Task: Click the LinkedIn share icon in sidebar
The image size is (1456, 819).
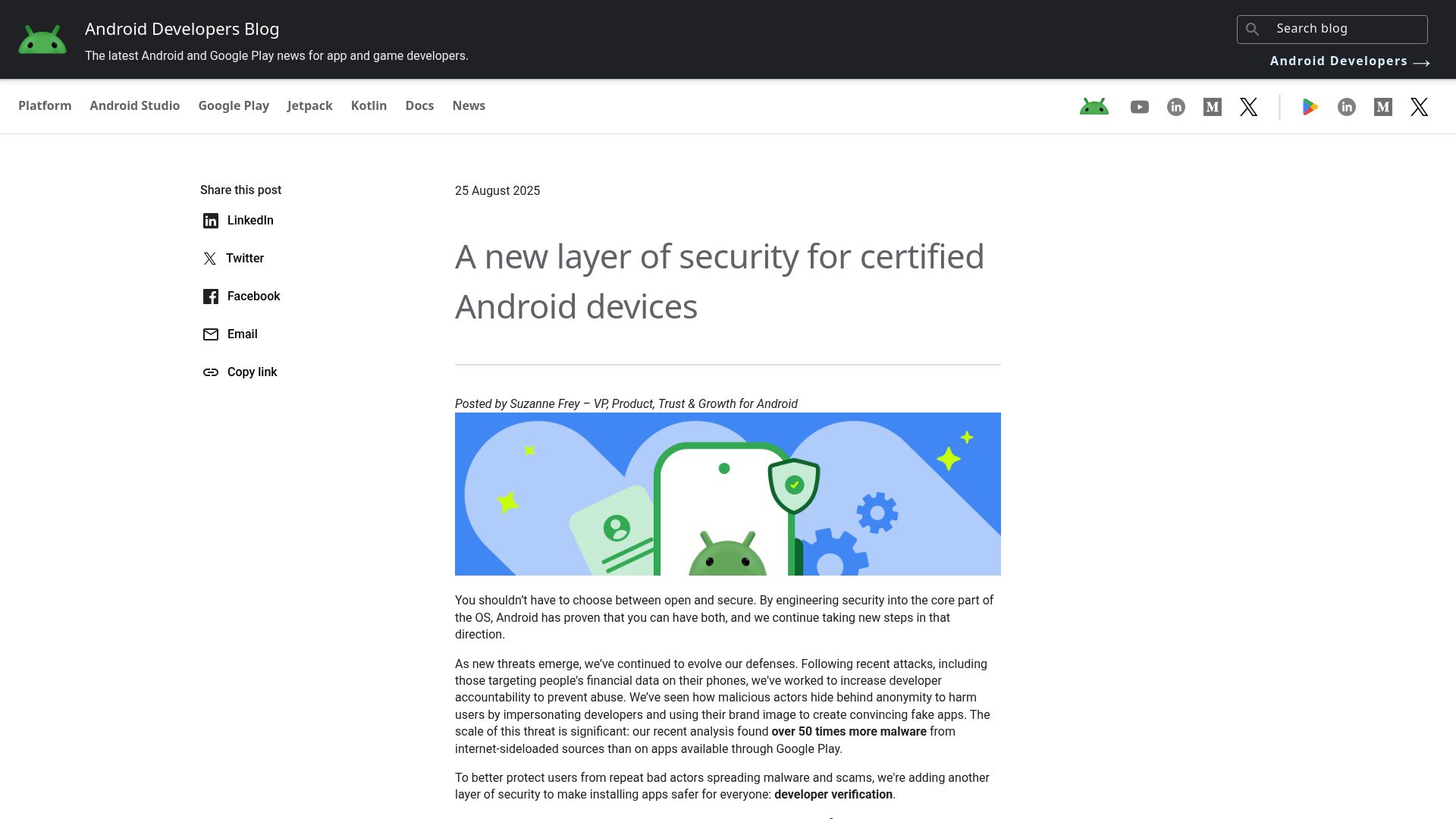Action: click(x=211, y=221)
